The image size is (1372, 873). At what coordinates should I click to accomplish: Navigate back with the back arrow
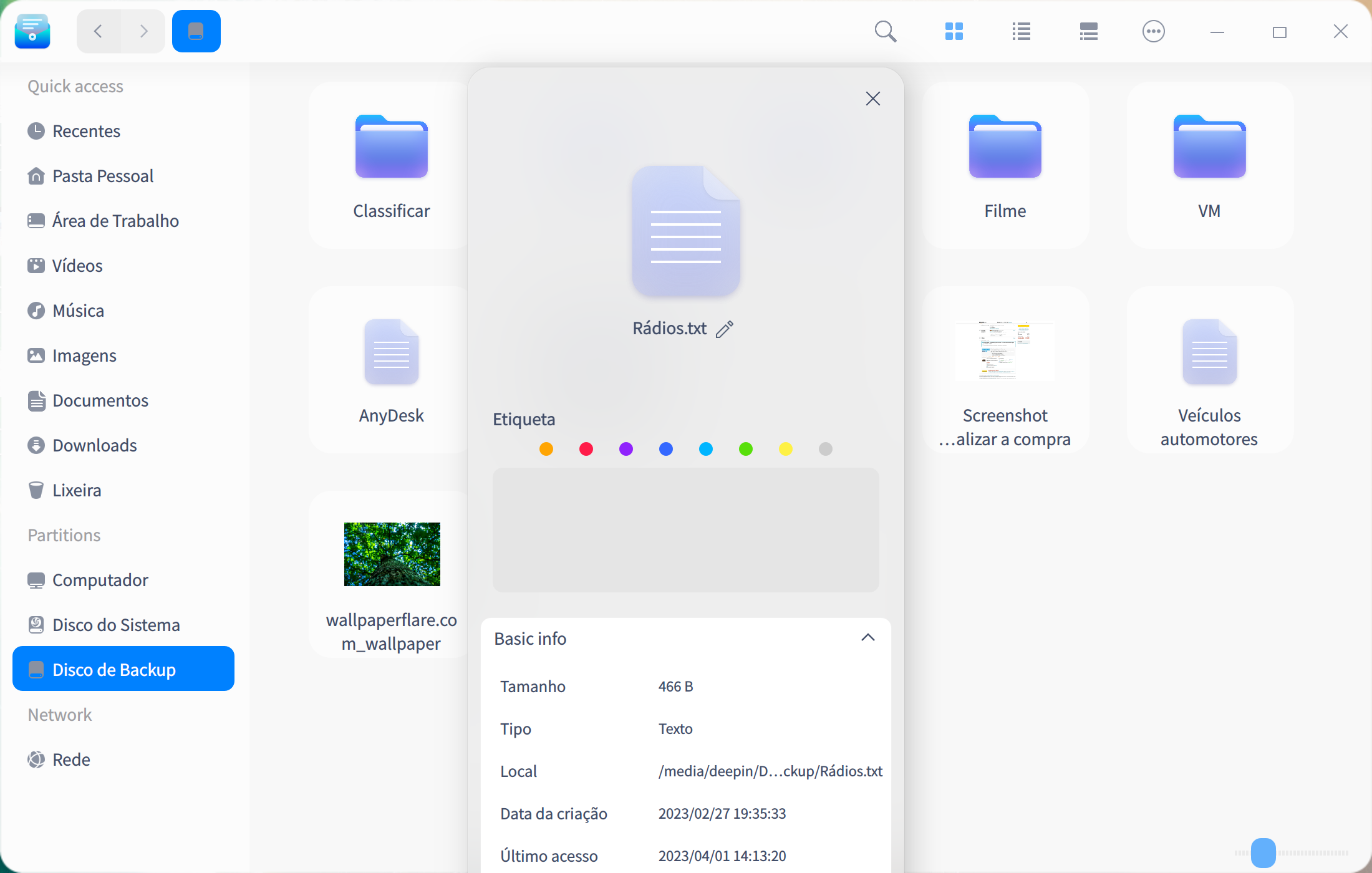point(98,31)
